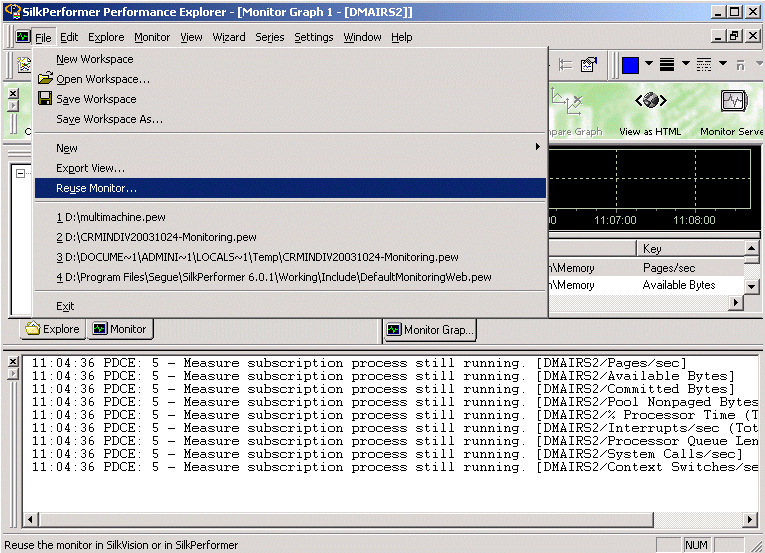
Task: Restore the inner Monitor Graph window
Action: click(x=734, y=36)
